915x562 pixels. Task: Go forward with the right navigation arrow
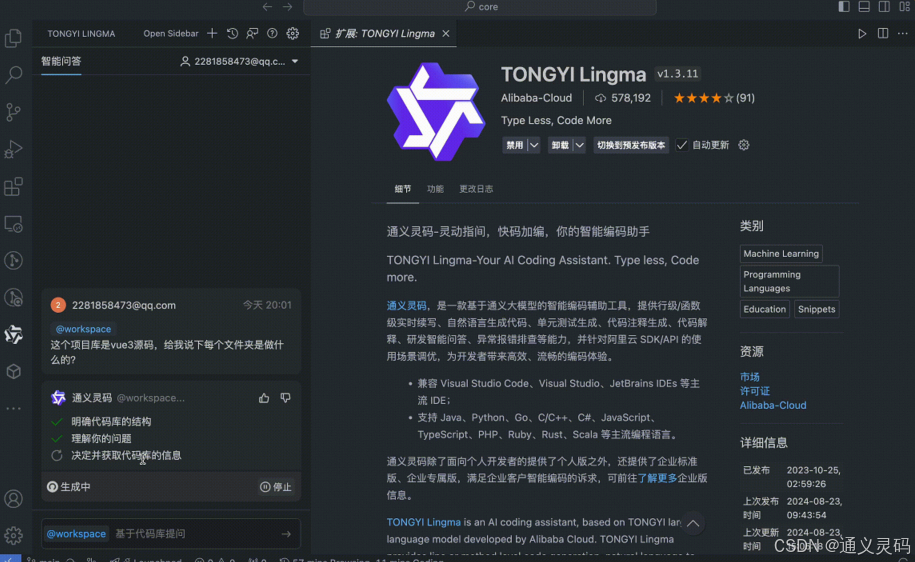pos(288,6)
